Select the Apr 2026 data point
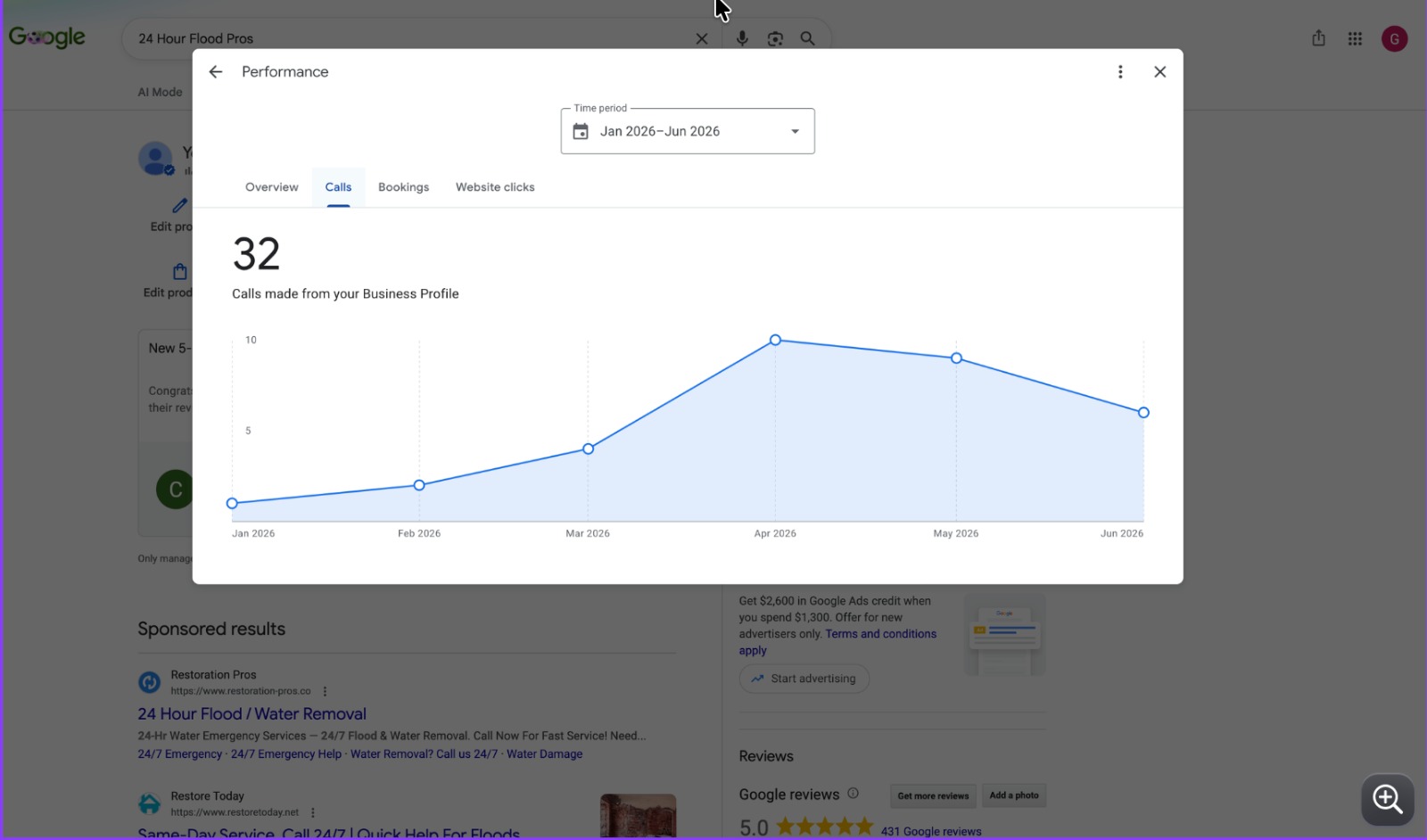This screenshot has width=1427, height=840. coord(775,340)
